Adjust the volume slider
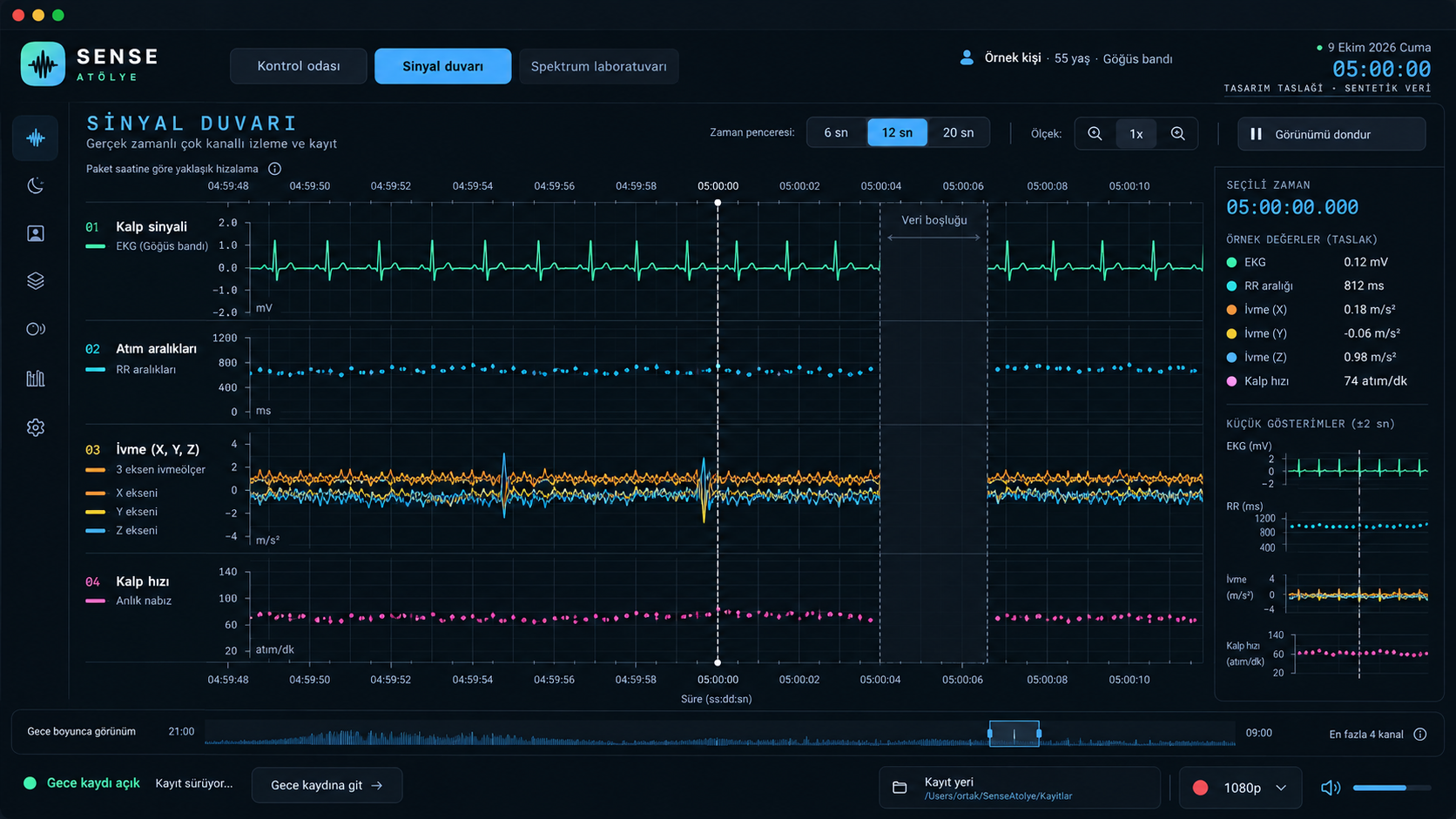Screen dimensions: 1456x819 (1392, 788)
